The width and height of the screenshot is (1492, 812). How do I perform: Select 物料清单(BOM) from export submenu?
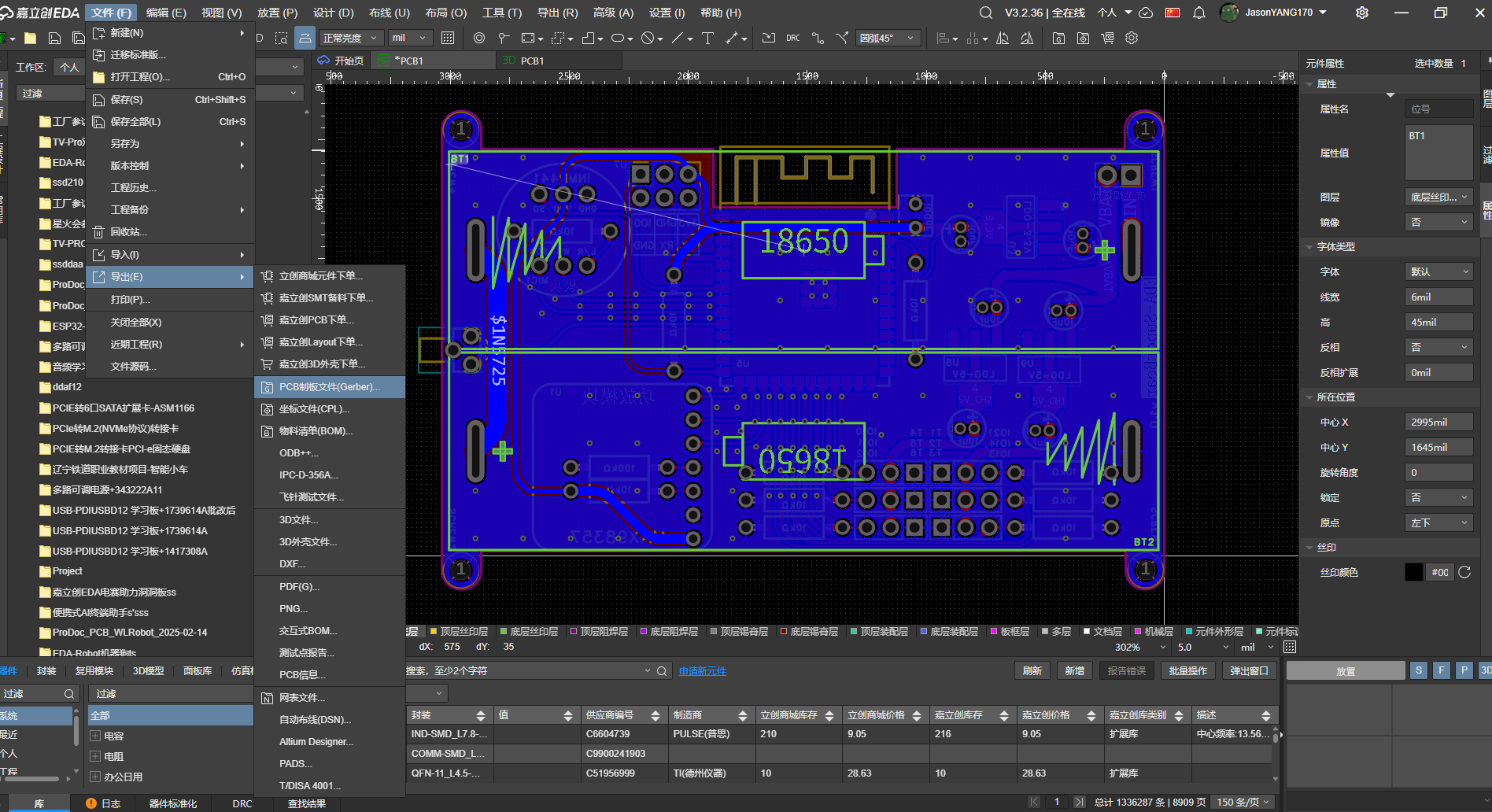pyautogui.click(x=316, y=431)
